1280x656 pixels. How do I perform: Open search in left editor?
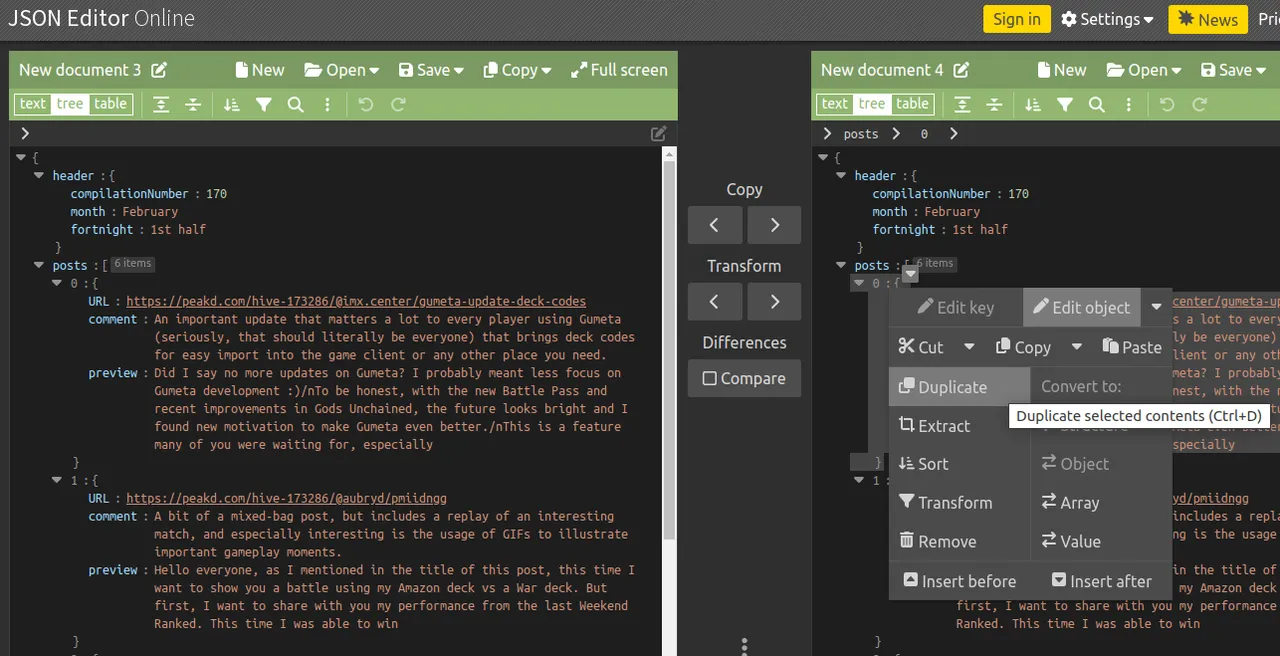tap(295, 104)
